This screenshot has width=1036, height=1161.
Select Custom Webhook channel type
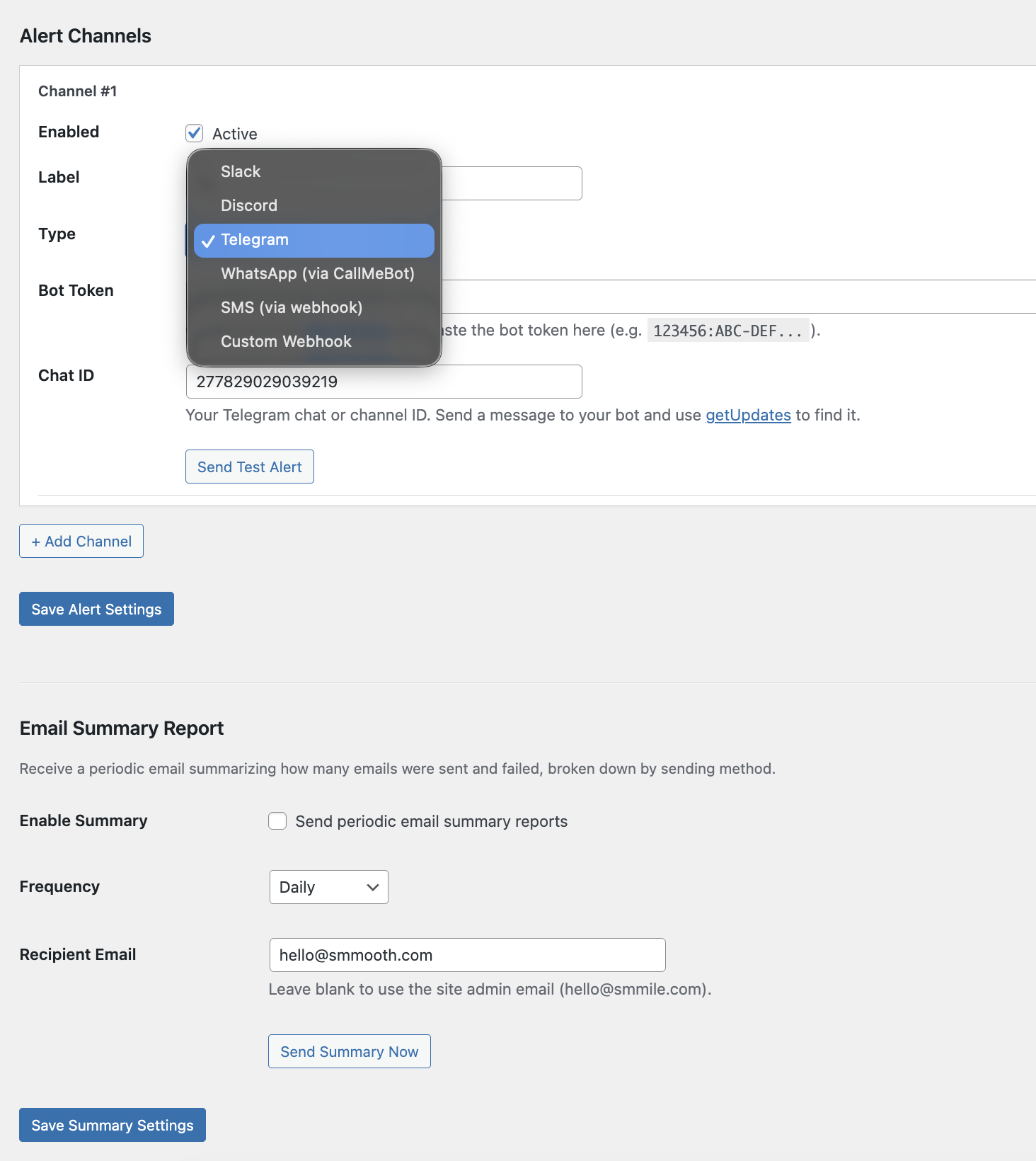[x=286, y=341]
